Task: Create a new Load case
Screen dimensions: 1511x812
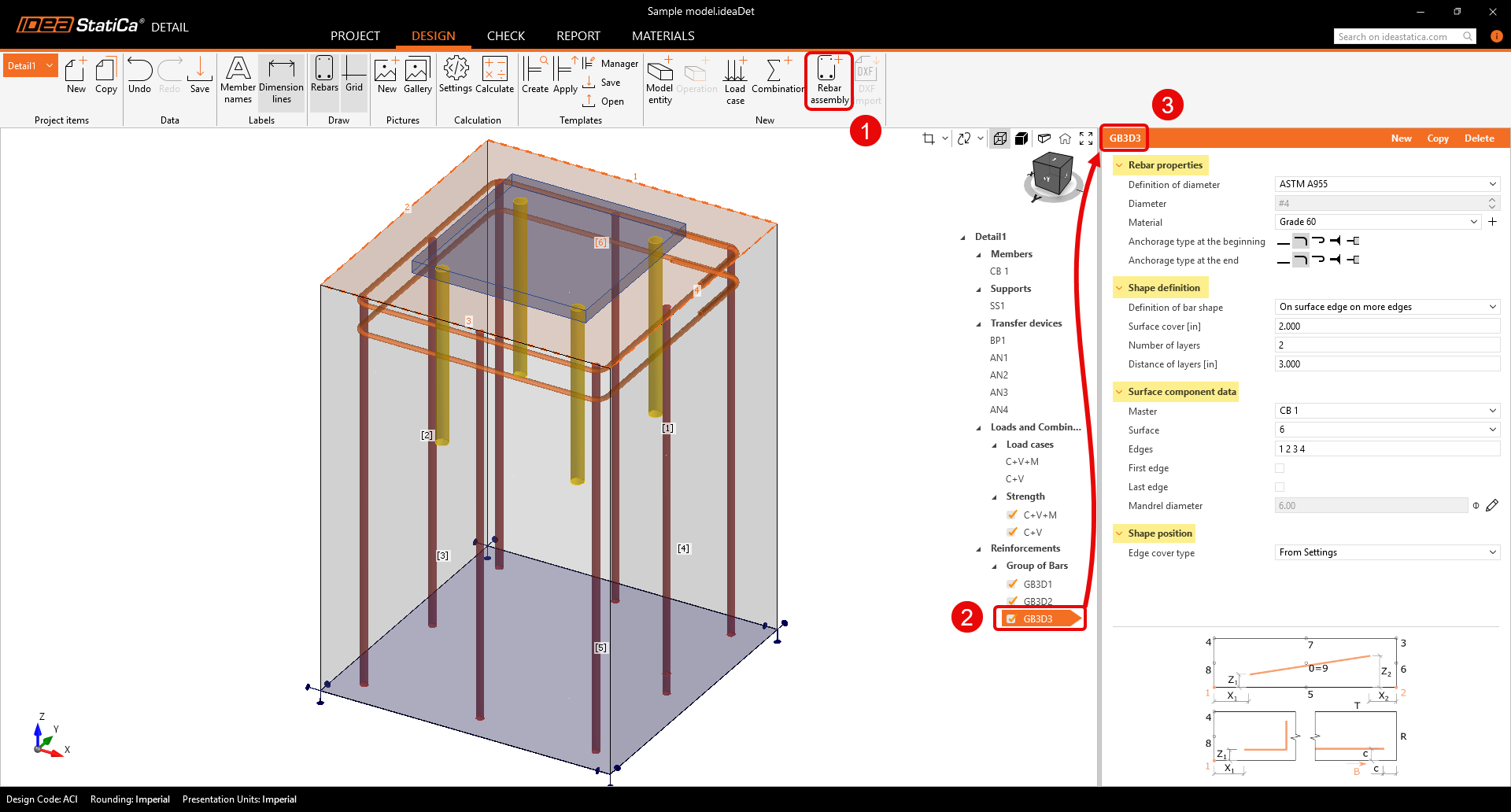Action: 734,79
